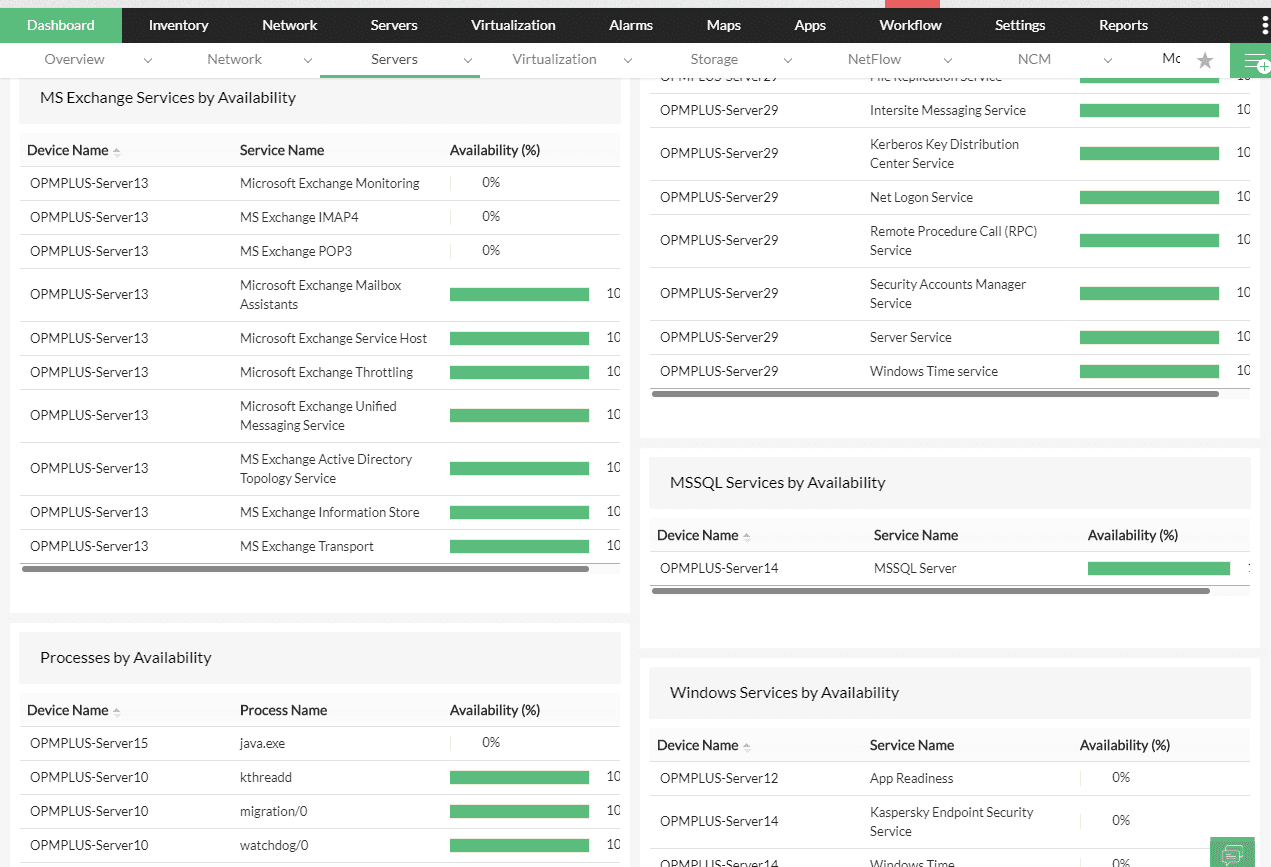Open the three-dot more options menu
This screenshot has height=867, width=1271.
click(1264, 25)
